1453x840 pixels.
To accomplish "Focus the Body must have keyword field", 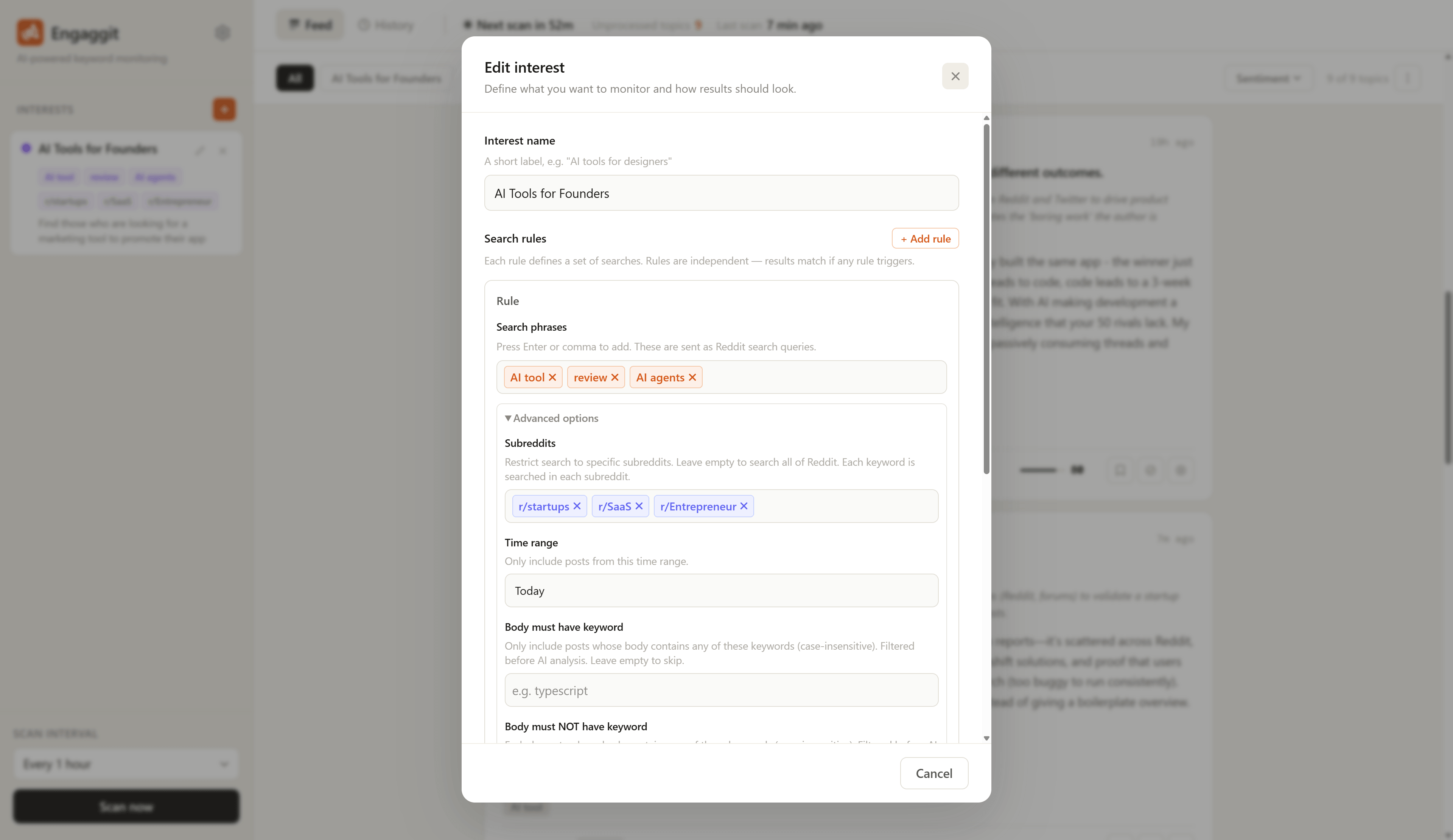I will point(721,690).
